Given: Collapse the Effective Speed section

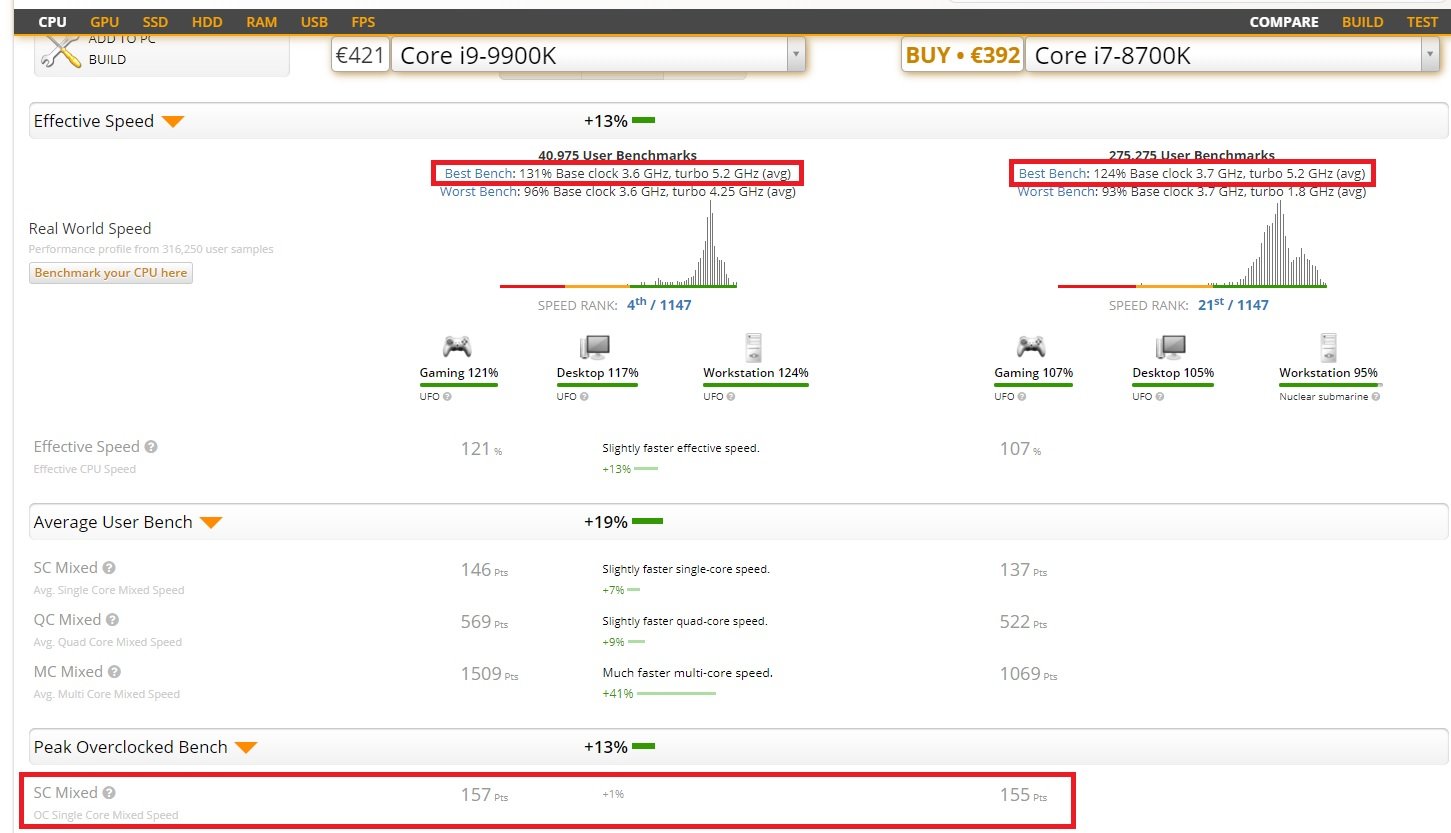Looking at the screenshot, I should (x=173, y=122).
